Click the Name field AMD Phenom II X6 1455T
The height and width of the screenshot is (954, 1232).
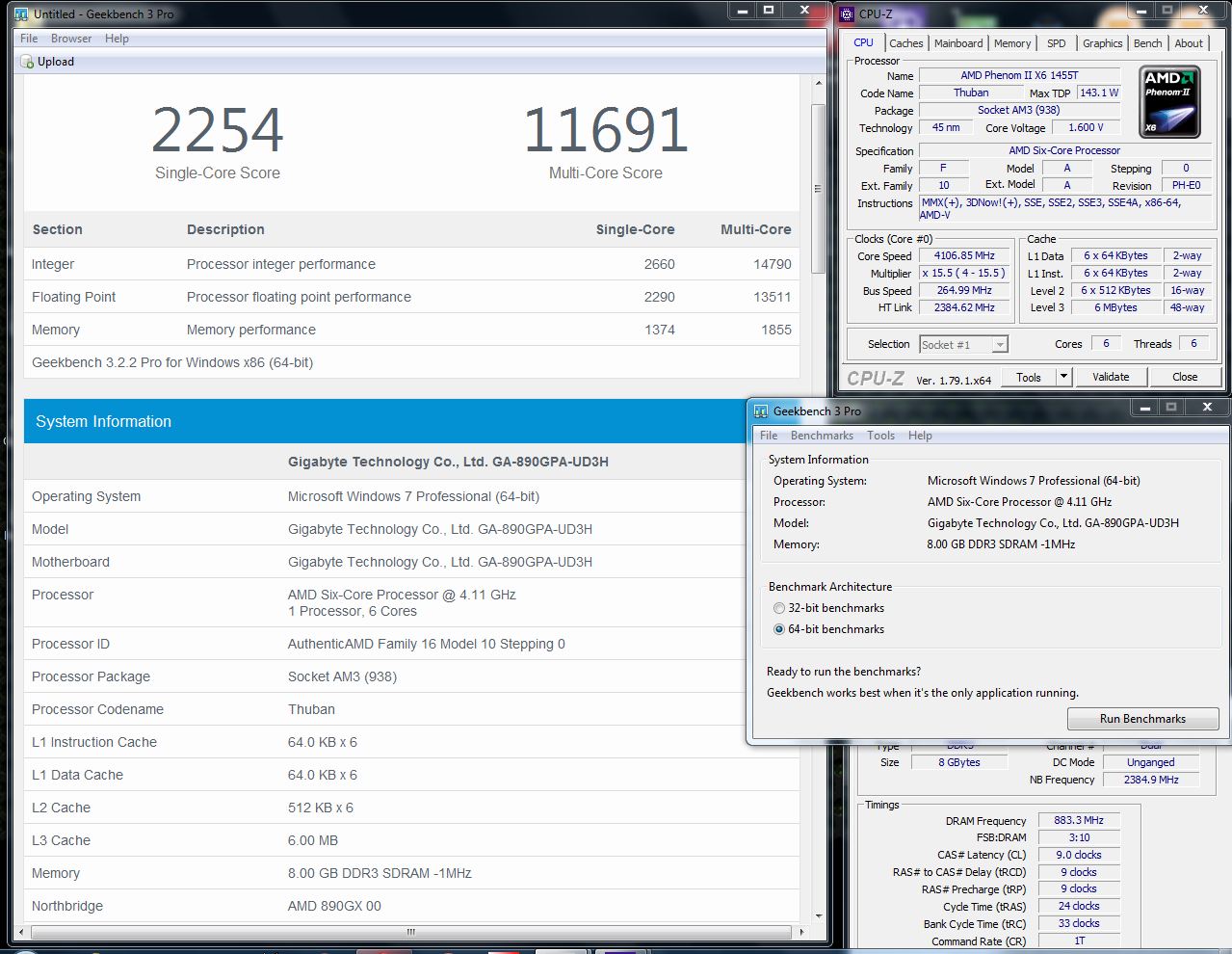click(1019, 75)
